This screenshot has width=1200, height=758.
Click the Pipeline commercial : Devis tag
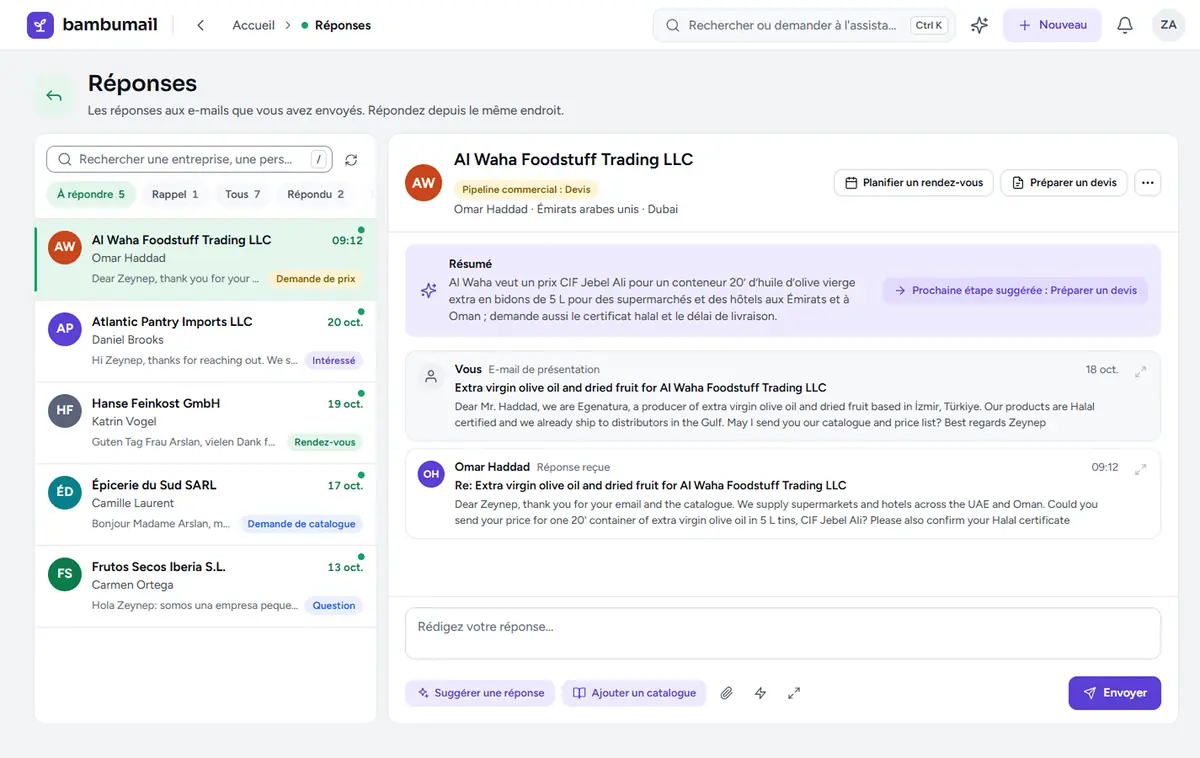(526, 189)
